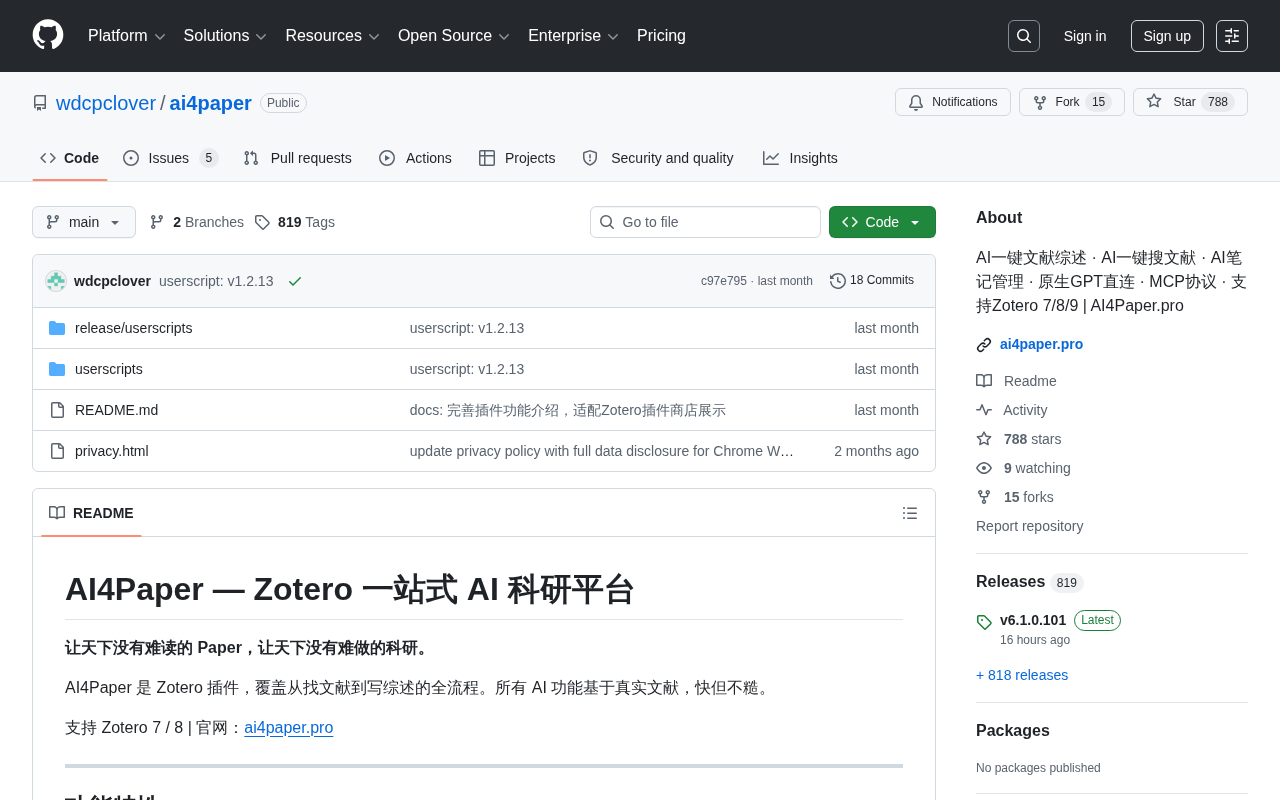Open the Packages heading link

coord(1013,731)
